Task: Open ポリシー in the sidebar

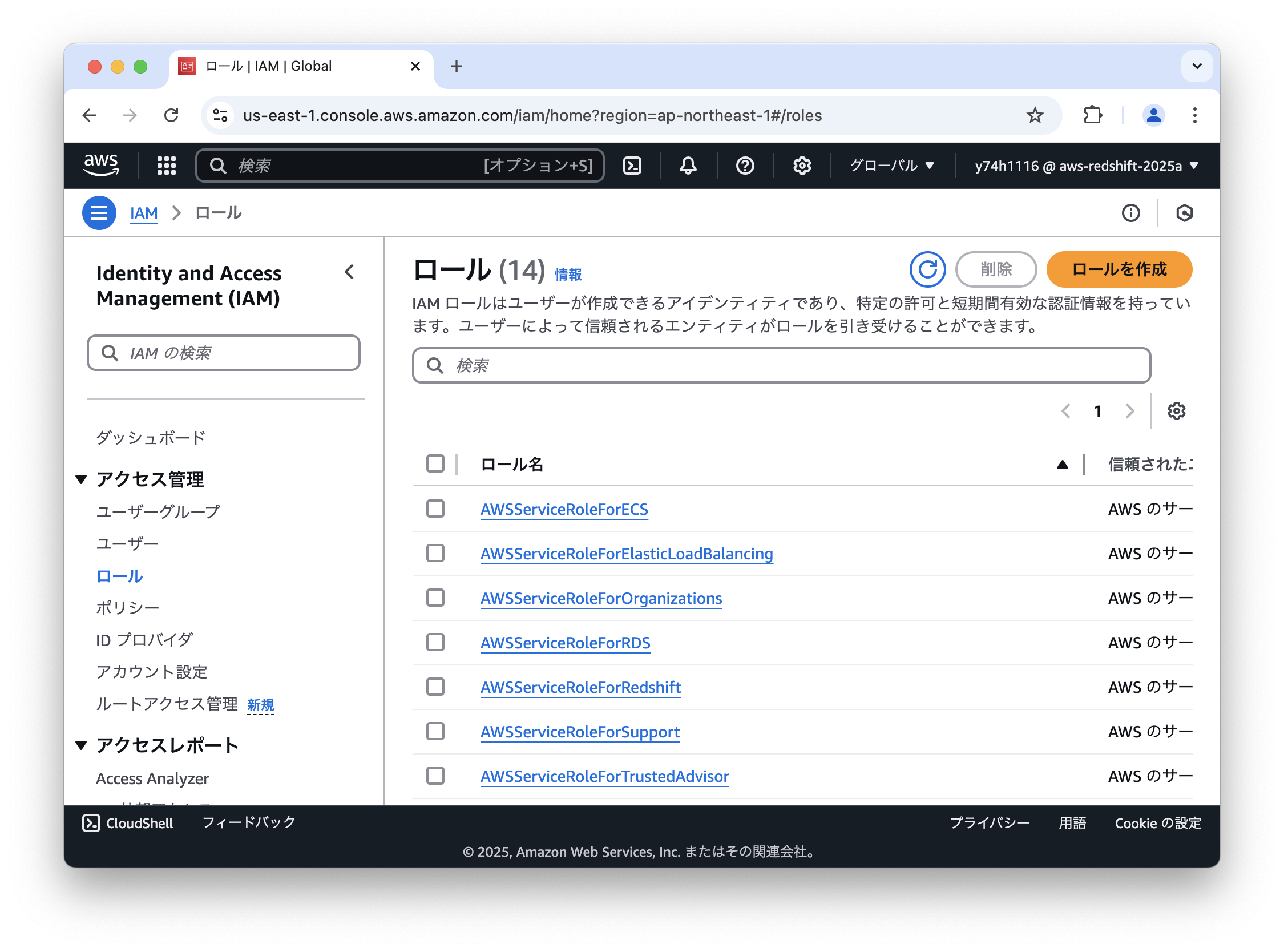Action: [x=127, y=608]
